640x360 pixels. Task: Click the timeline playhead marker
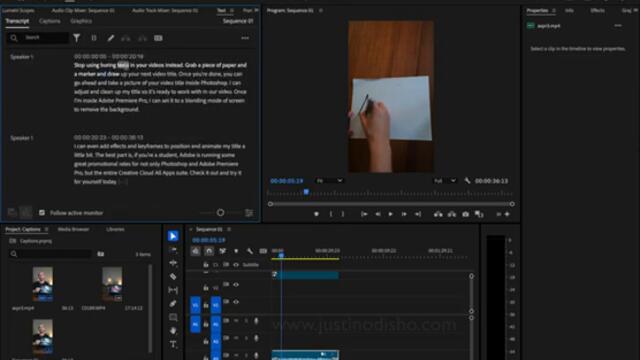281,256
